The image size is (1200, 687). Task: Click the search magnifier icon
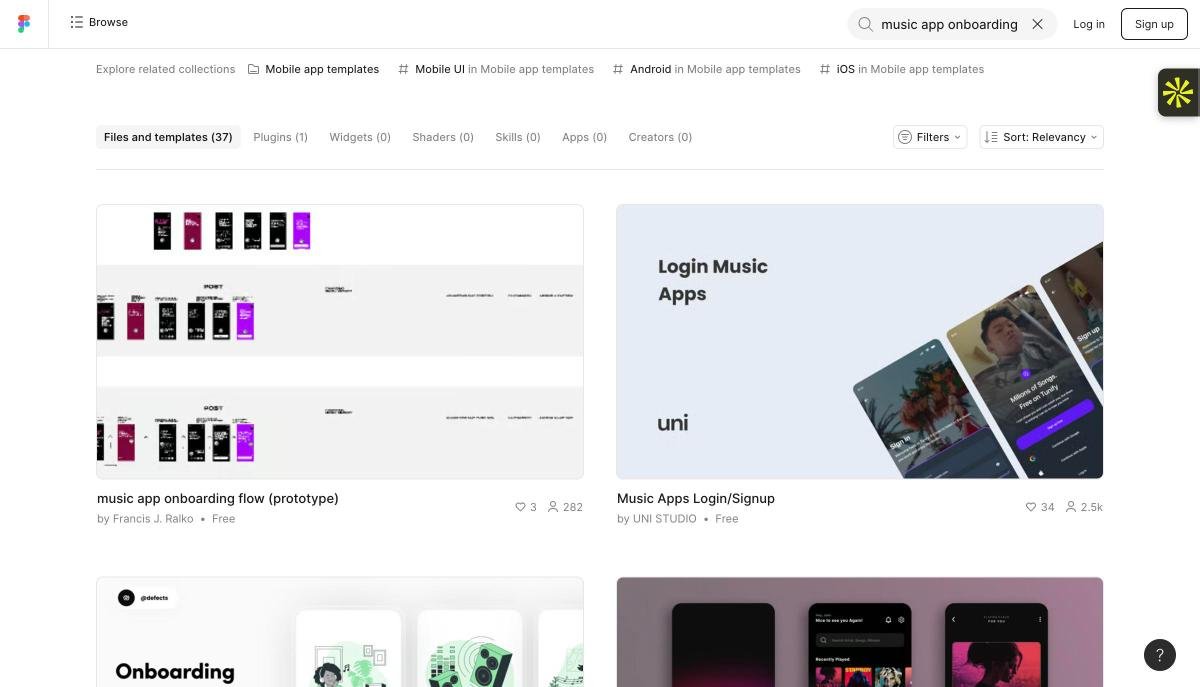(x=865, y=24)
